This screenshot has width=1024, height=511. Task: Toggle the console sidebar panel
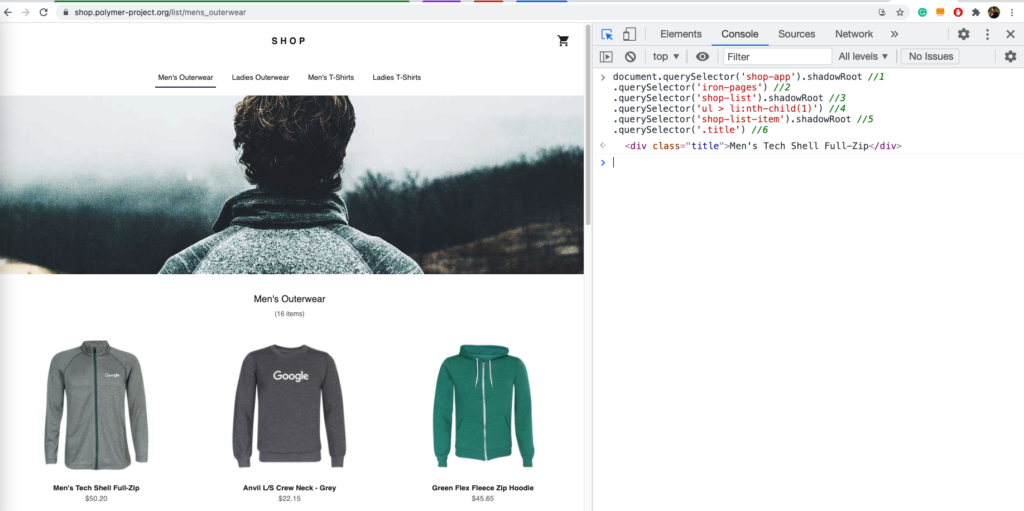tap(607, 57)
